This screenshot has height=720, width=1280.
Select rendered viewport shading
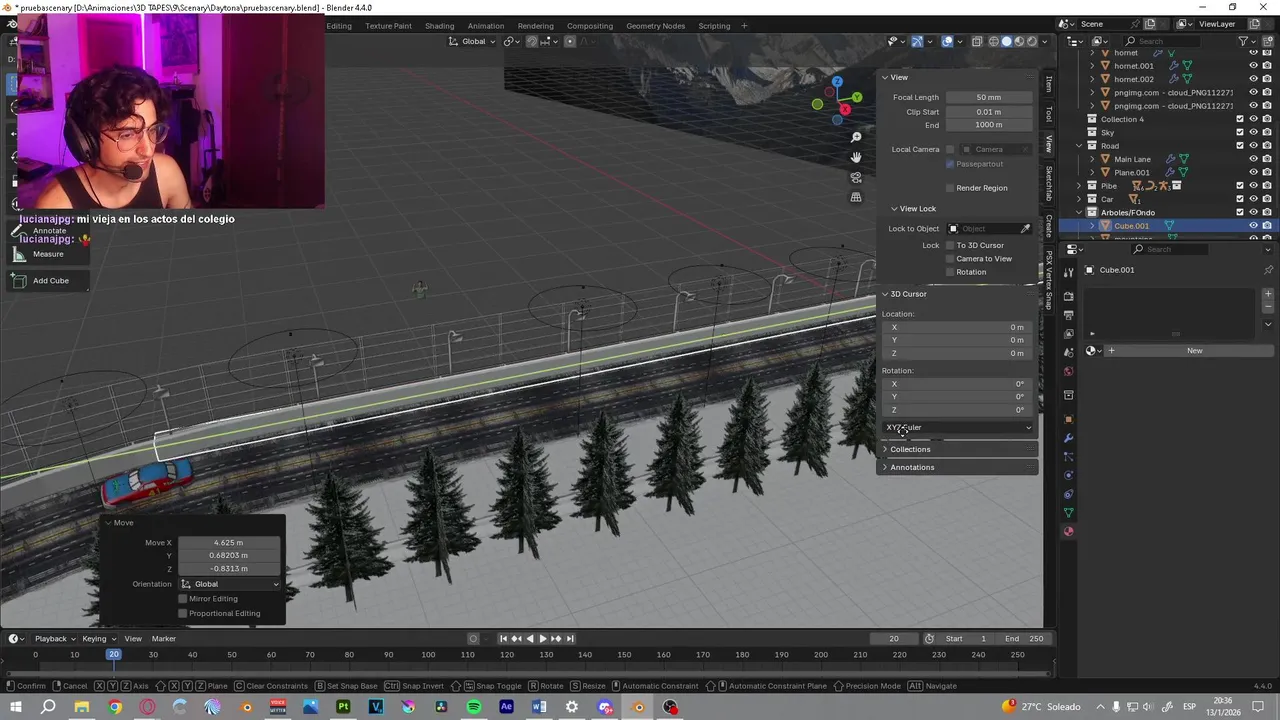(1033, 41)
